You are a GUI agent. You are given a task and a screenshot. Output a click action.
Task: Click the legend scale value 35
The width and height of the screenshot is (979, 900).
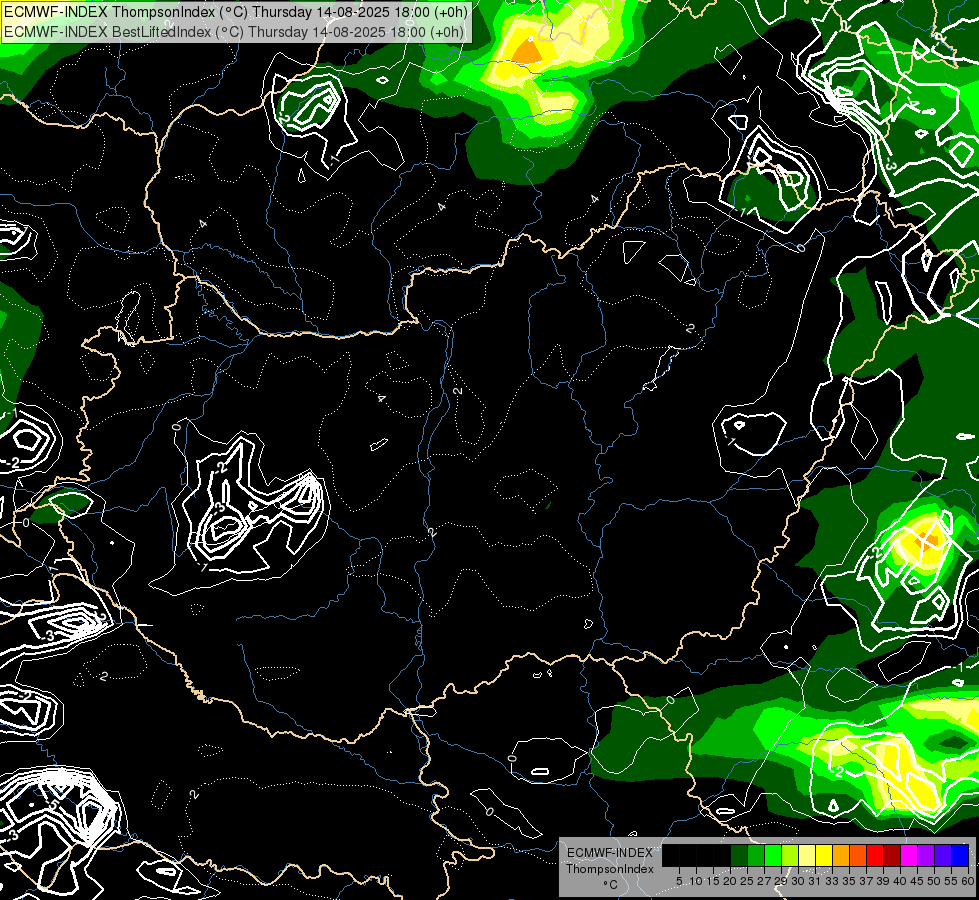pos(850,881)
